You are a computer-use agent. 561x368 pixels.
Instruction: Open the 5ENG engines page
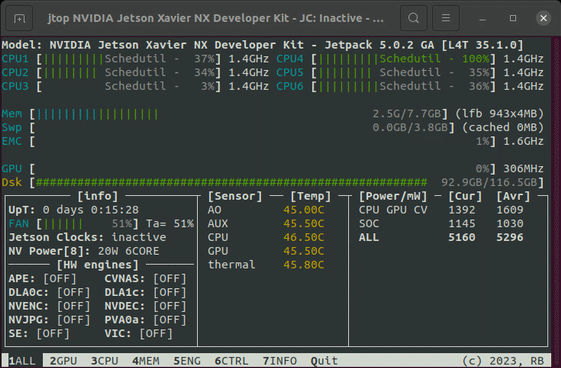(x=187, y=361)
